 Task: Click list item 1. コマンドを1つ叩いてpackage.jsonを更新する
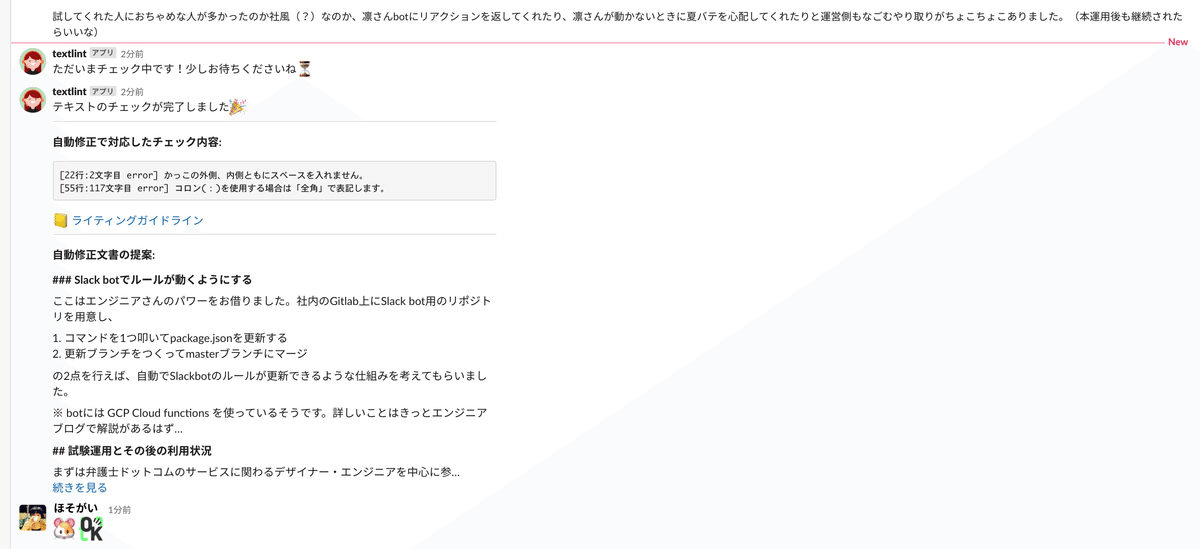170,338
